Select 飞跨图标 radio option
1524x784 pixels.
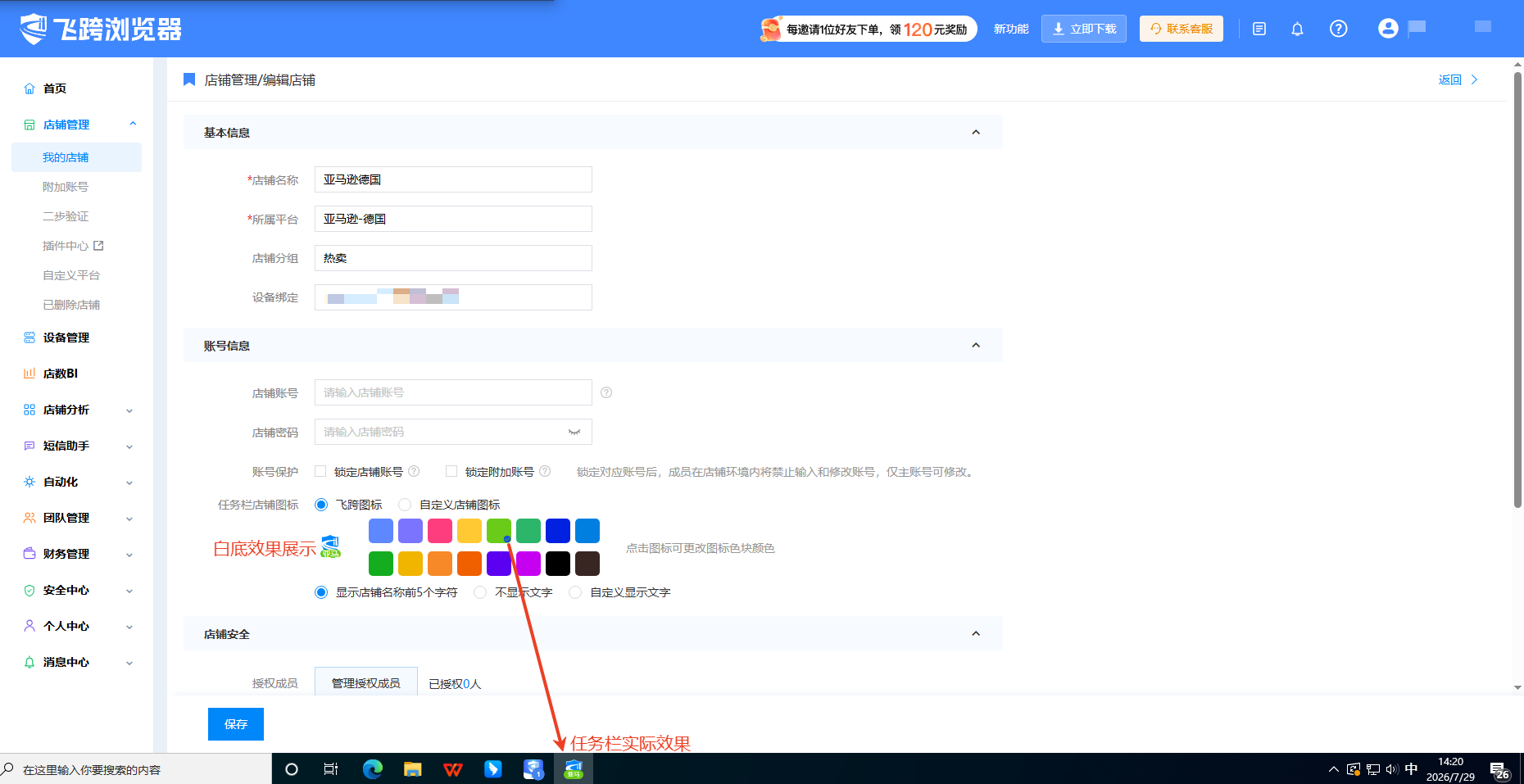[321, 505]
